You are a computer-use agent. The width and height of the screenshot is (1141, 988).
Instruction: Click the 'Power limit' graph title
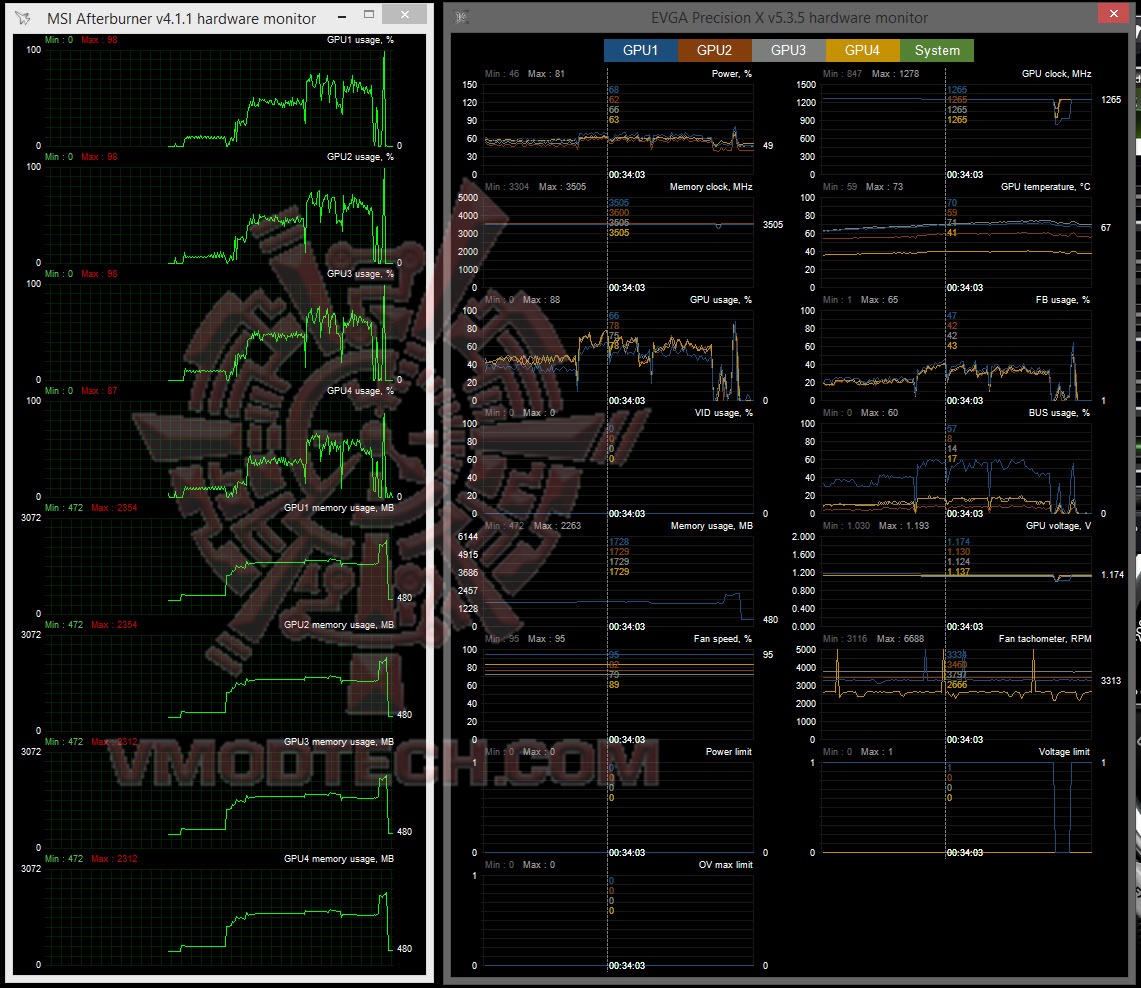pyautogui.click(x=728, y=752)
